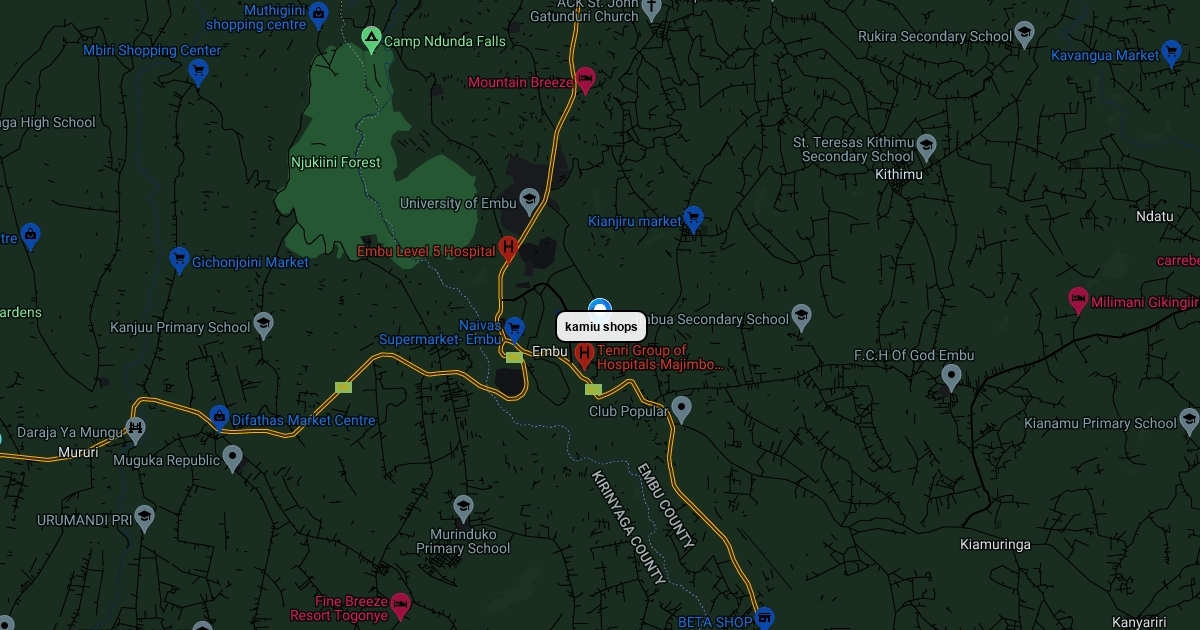Click the URUMANDI PRI school icon
Viewport: 1200px width, 630px height.
point(145,518)
